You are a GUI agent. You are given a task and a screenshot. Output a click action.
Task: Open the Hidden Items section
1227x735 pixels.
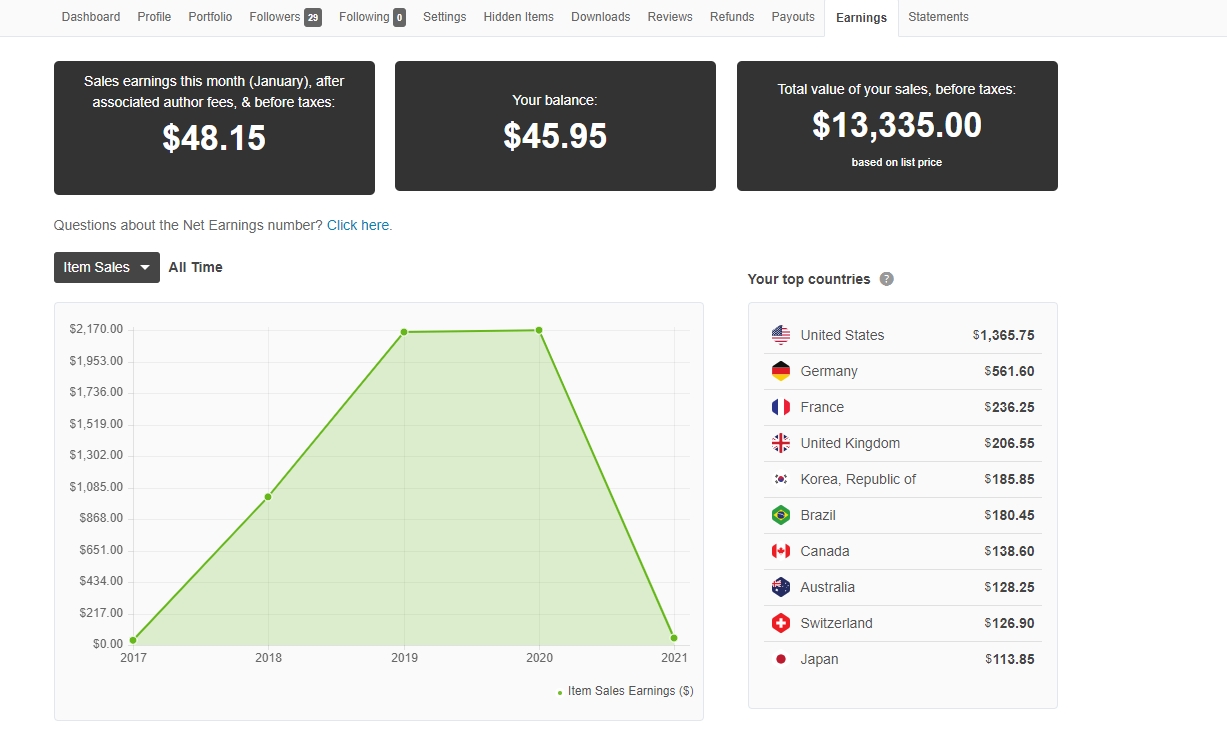point(518,17)
